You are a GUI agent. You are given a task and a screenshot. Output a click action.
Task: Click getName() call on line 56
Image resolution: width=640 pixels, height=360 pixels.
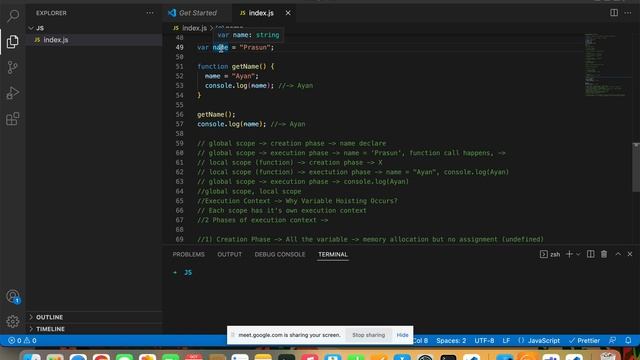coord(216,115)
